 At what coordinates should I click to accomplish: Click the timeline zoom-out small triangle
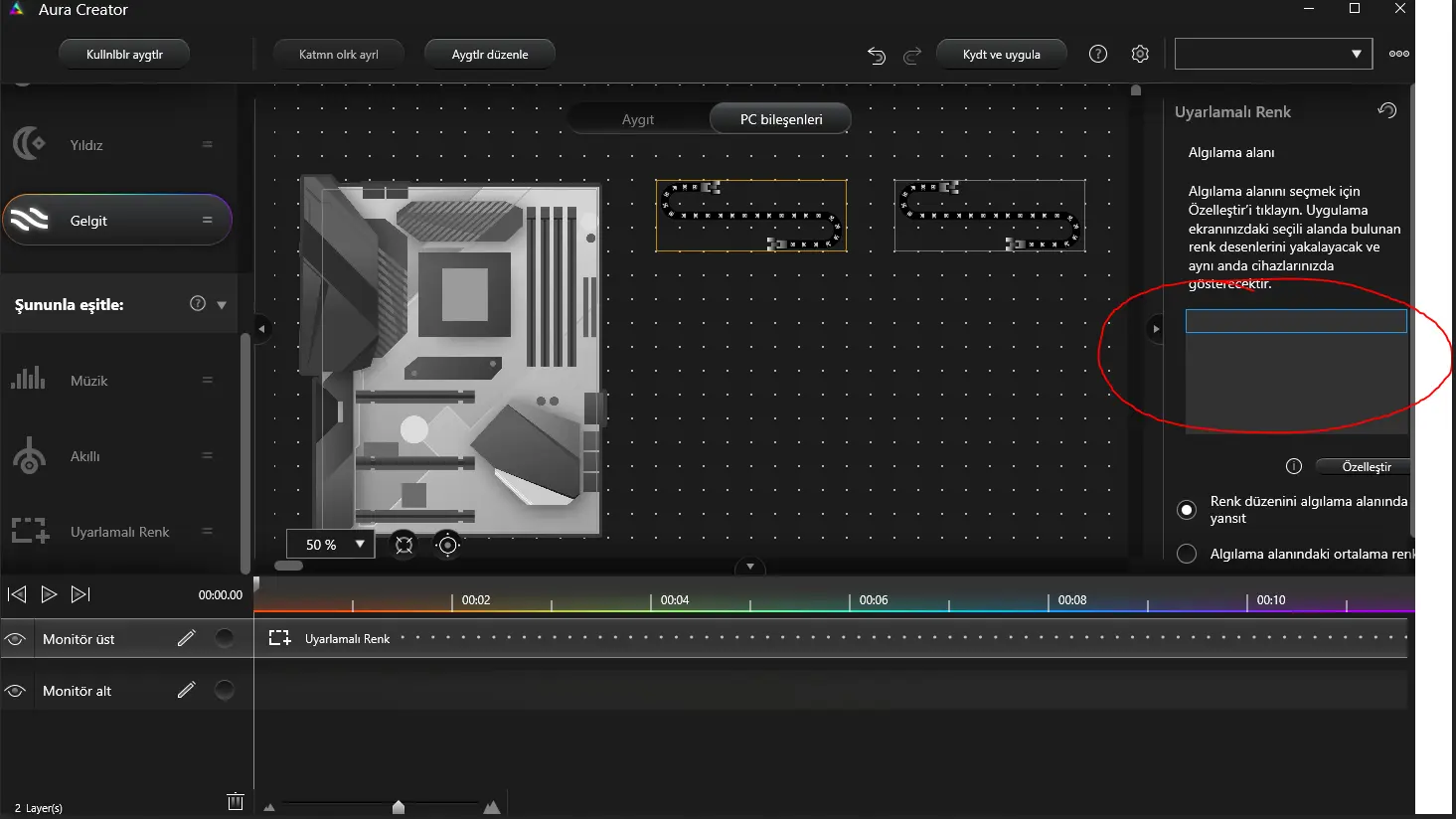(269, 807)
